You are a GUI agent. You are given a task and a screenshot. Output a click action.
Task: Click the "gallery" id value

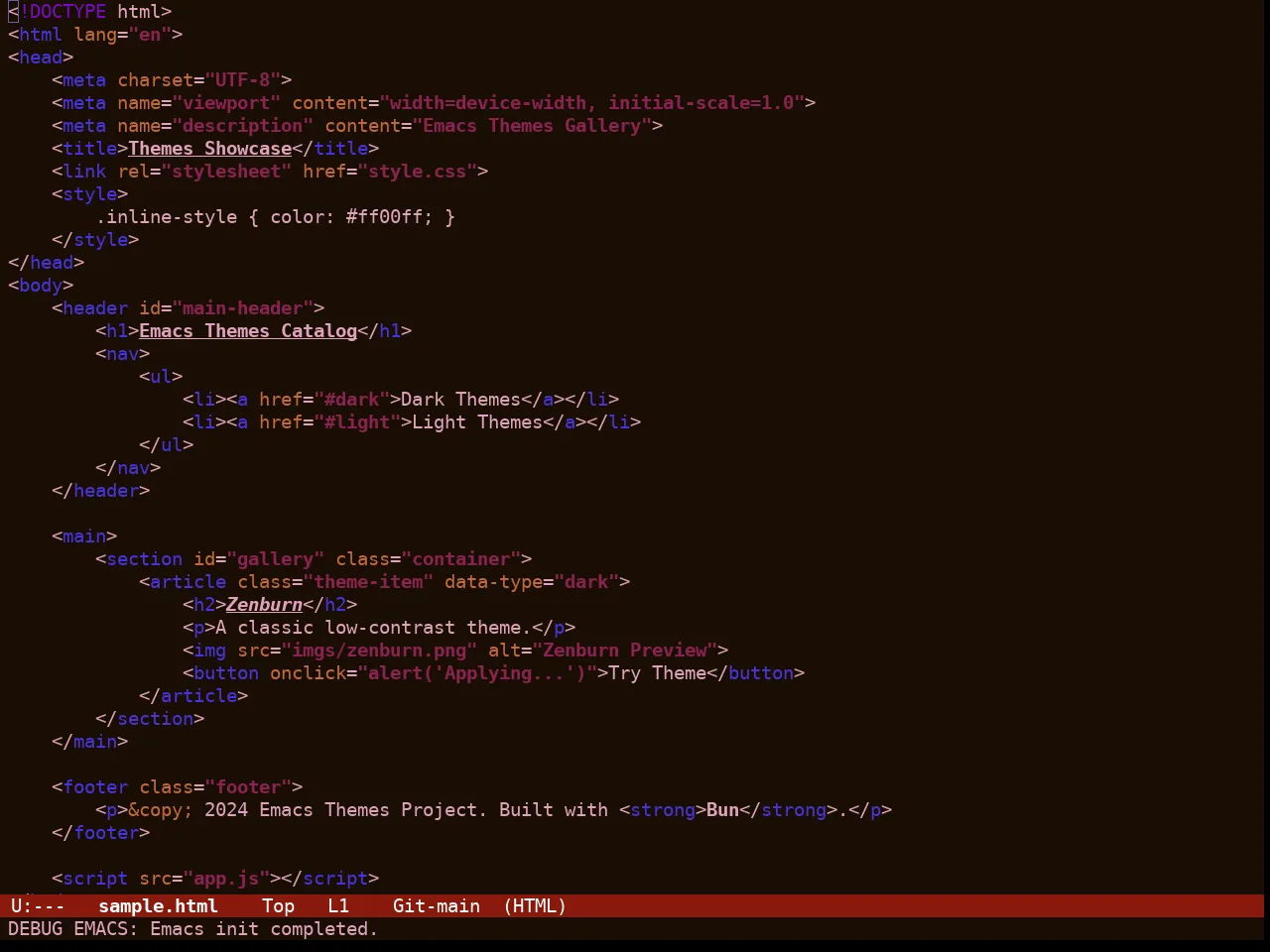[x=275, y=558]
